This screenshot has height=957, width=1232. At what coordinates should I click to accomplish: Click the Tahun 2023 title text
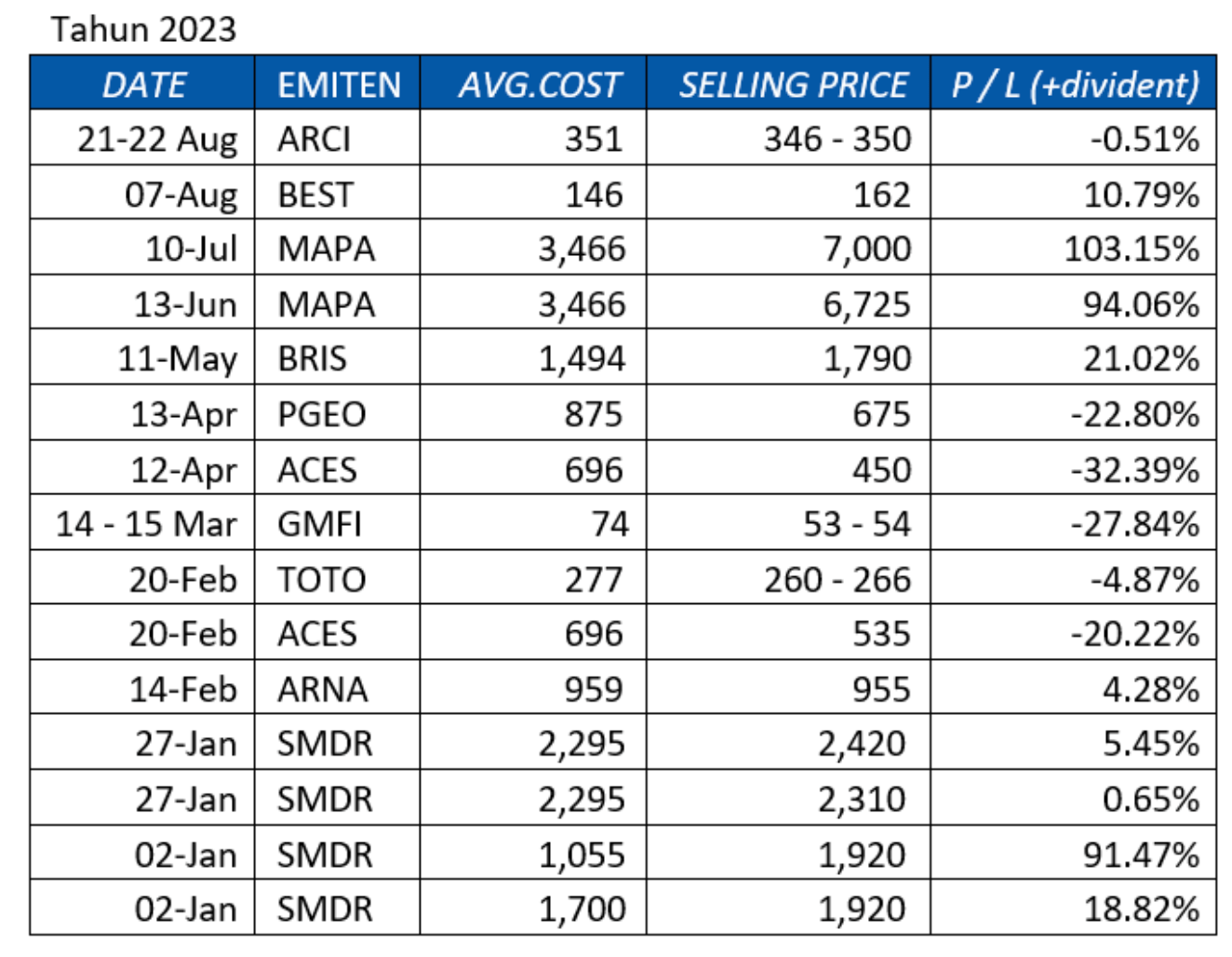143,29
